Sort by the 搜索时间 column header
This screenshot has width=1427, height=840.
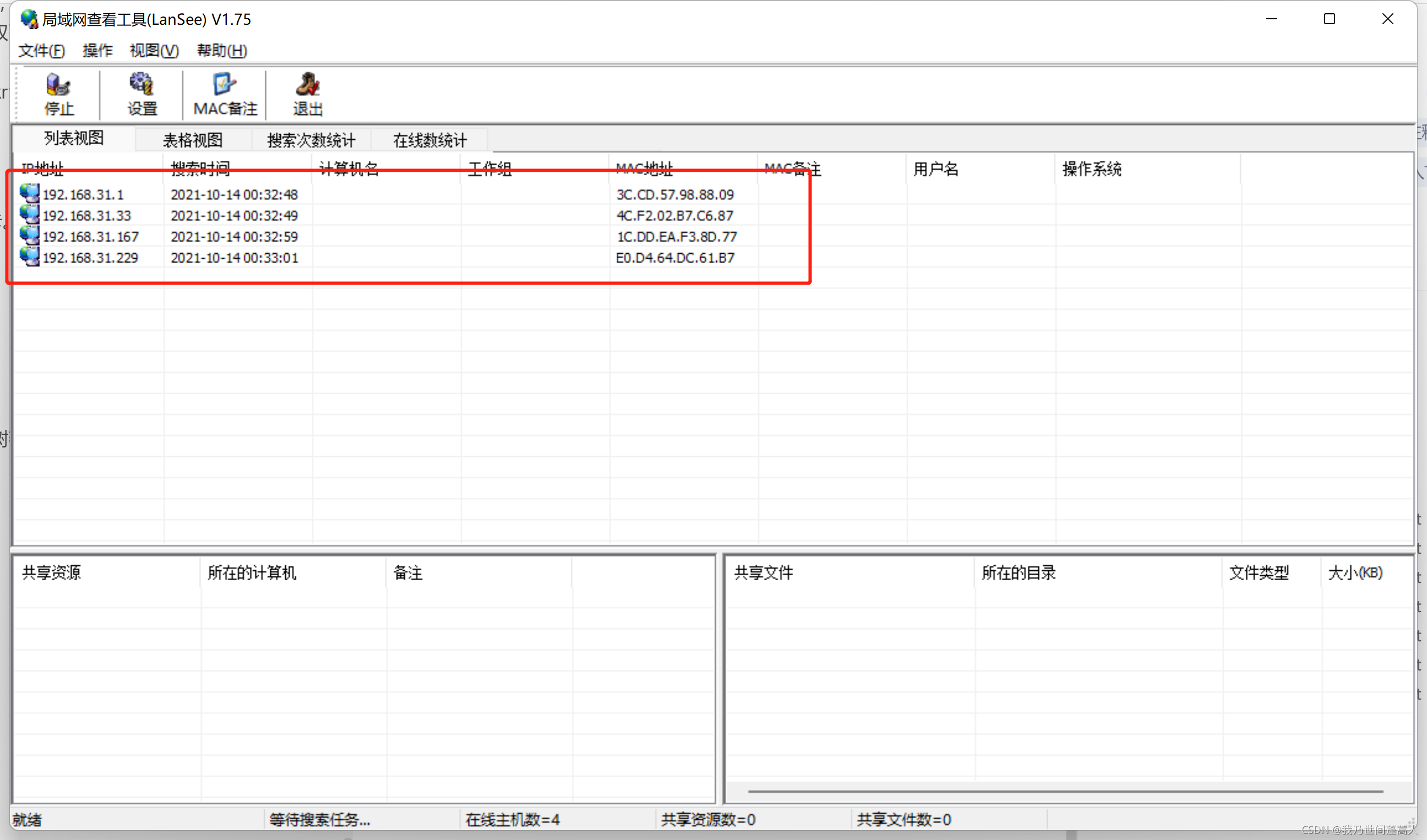click(237, 168)
